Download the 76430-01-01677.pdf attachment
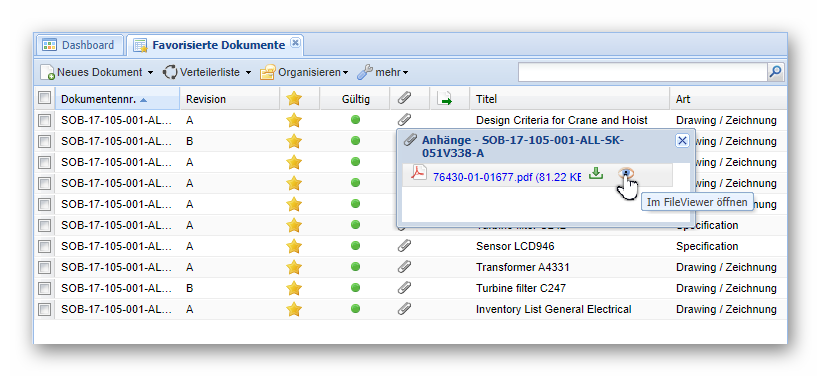820x376 pixels. (596, 173)
